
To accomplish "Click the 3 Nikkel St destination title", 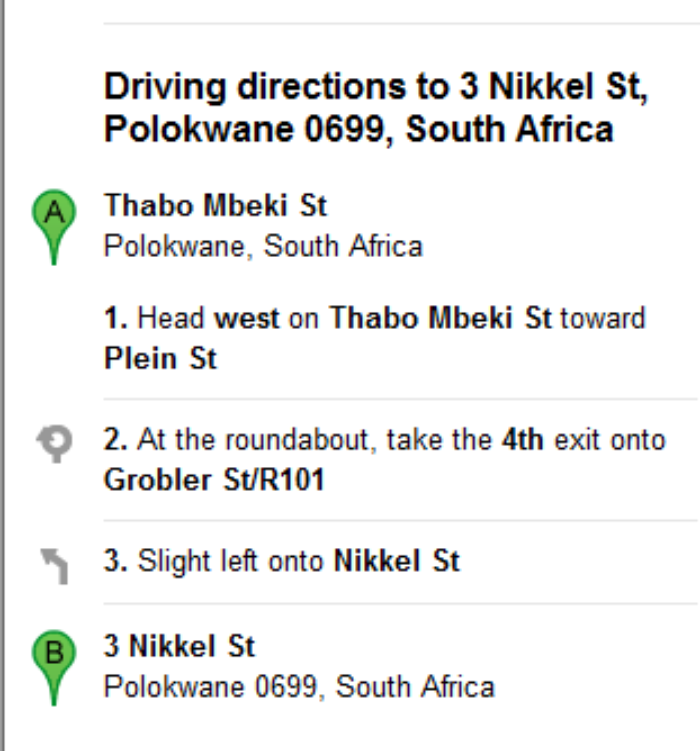I will tap(179, 647).
